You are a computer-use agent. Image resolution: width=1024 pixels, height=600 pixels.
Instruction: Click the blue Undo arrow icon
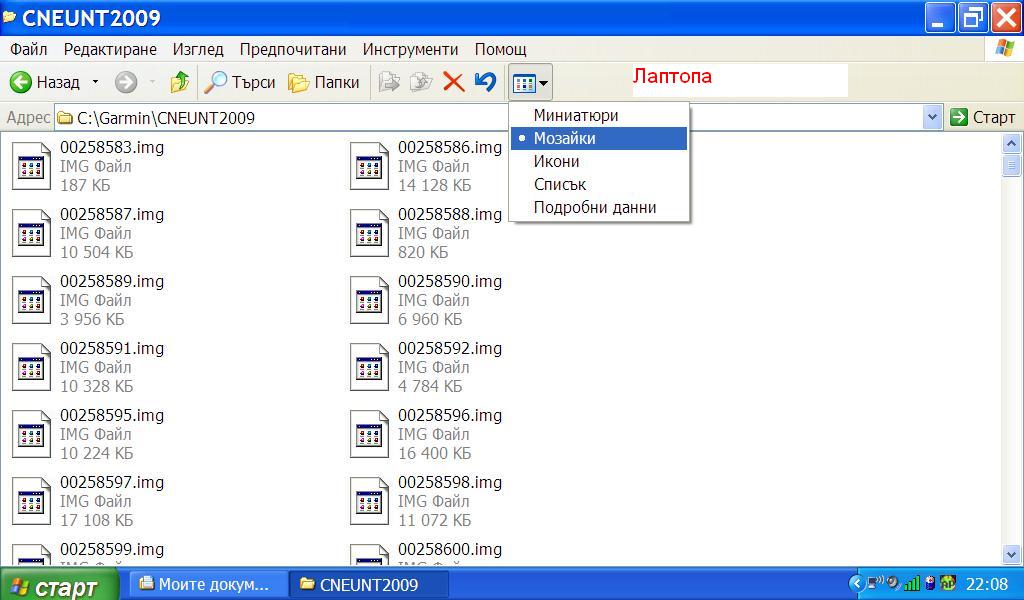(x=485, y=82)
